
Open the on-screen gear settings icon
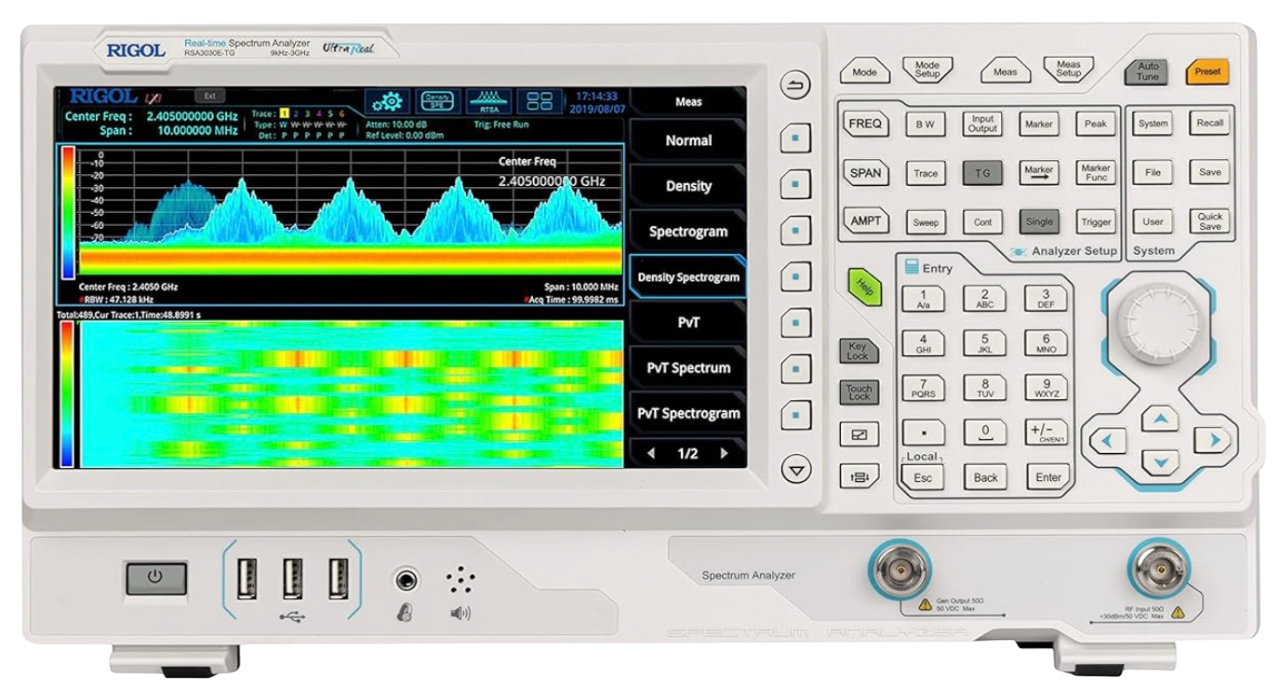(386, 102)
